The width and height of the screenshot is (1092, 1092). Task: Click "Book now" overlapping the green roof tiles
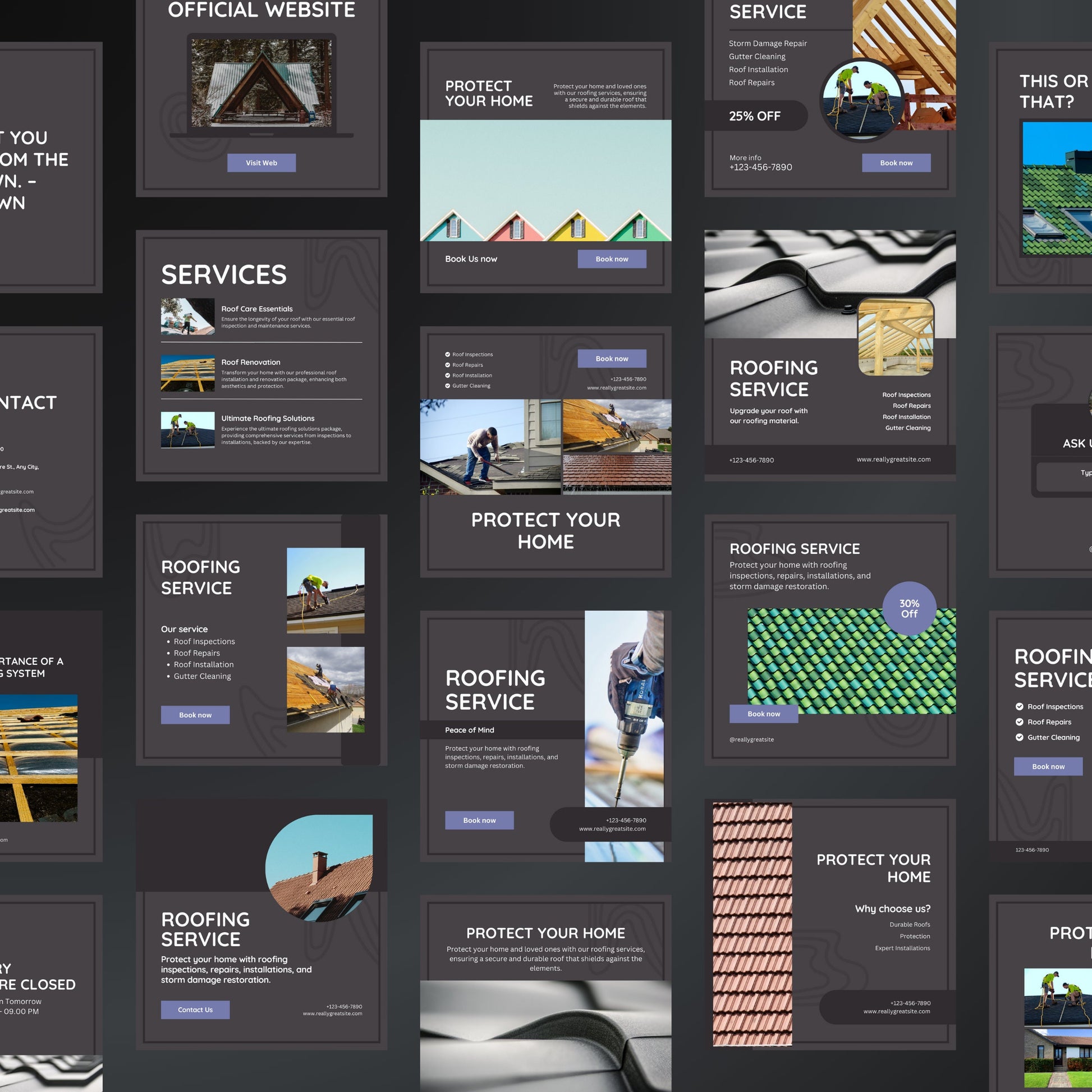click(x=764, y=714)
